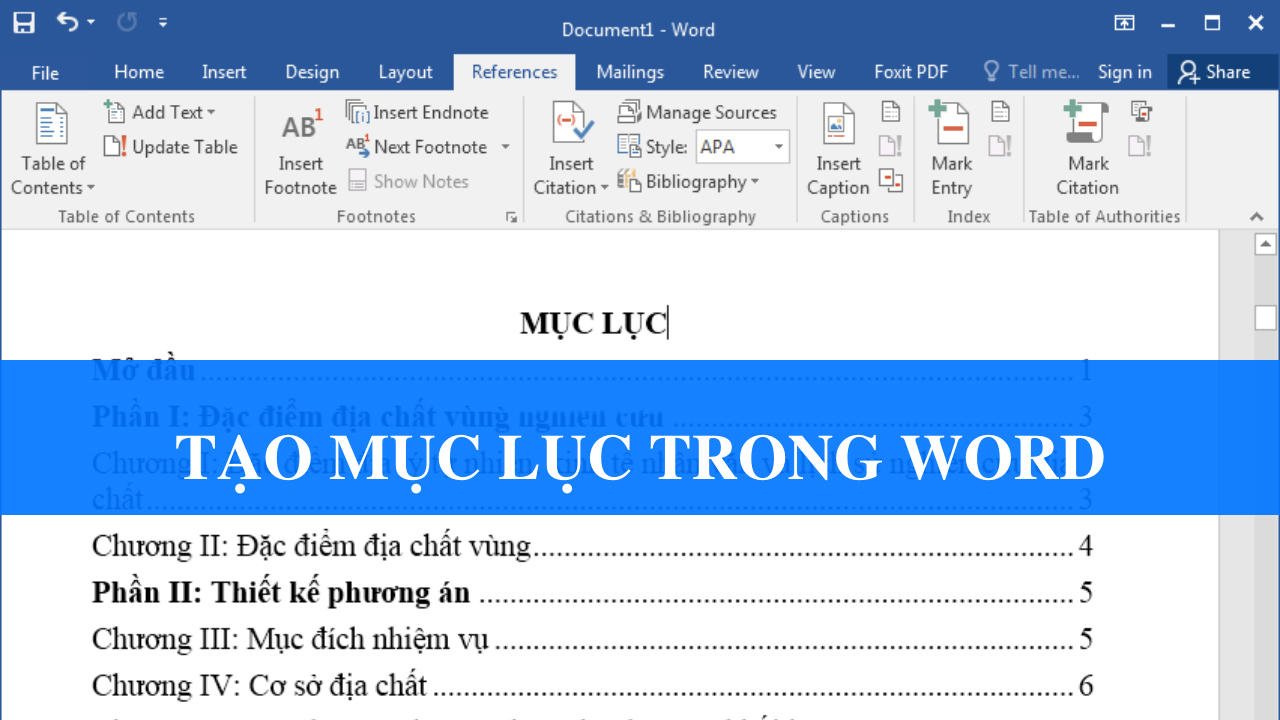This screenshot has width=1280, height=720.
Task: Open the File tab
Action: (45, 72)
